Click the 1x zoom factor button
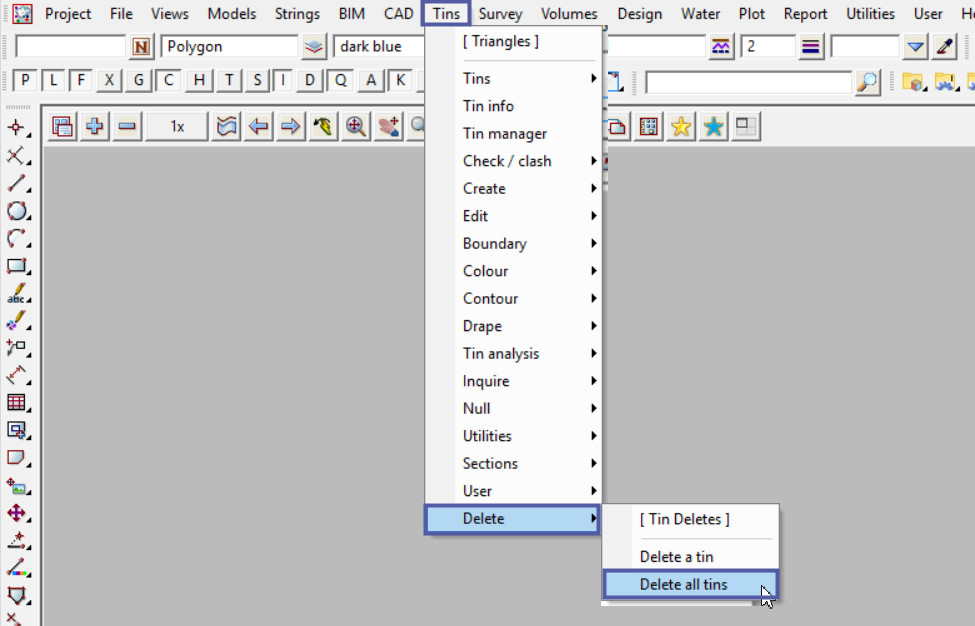 177,127
